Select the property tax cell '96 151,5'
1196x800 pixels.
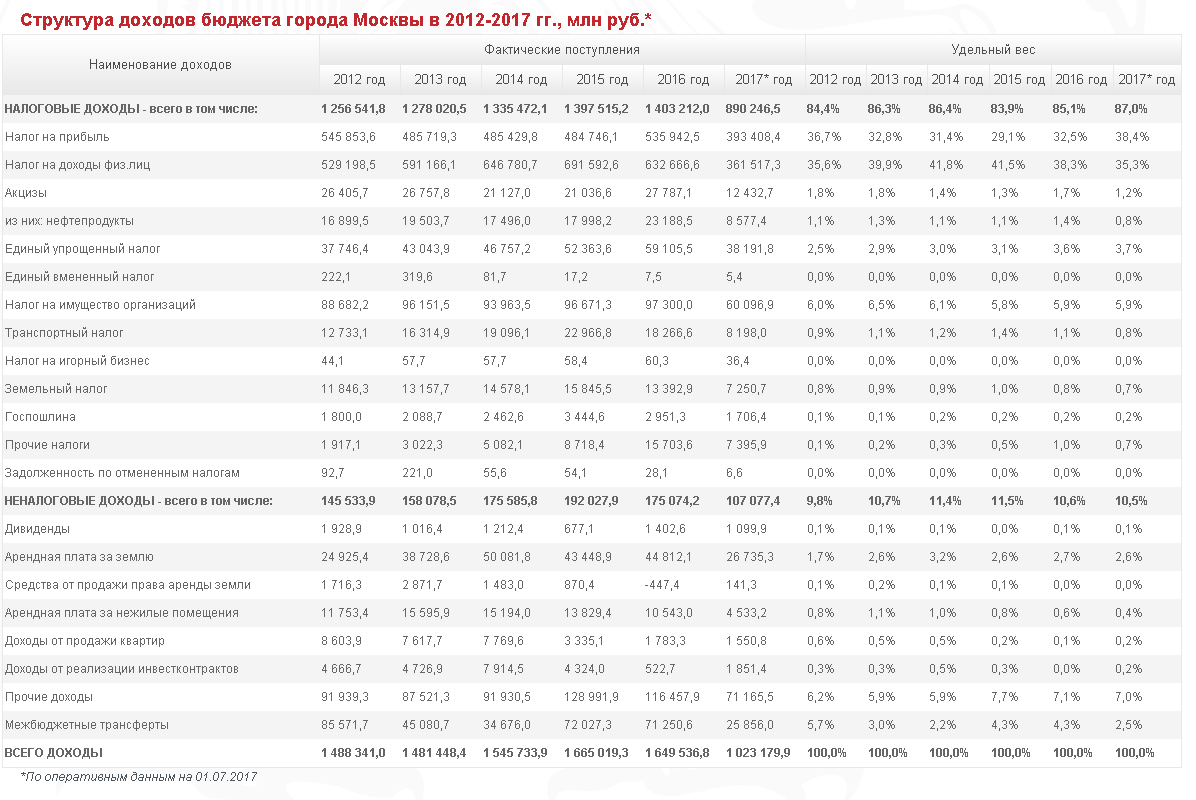[x=426, y=305]
